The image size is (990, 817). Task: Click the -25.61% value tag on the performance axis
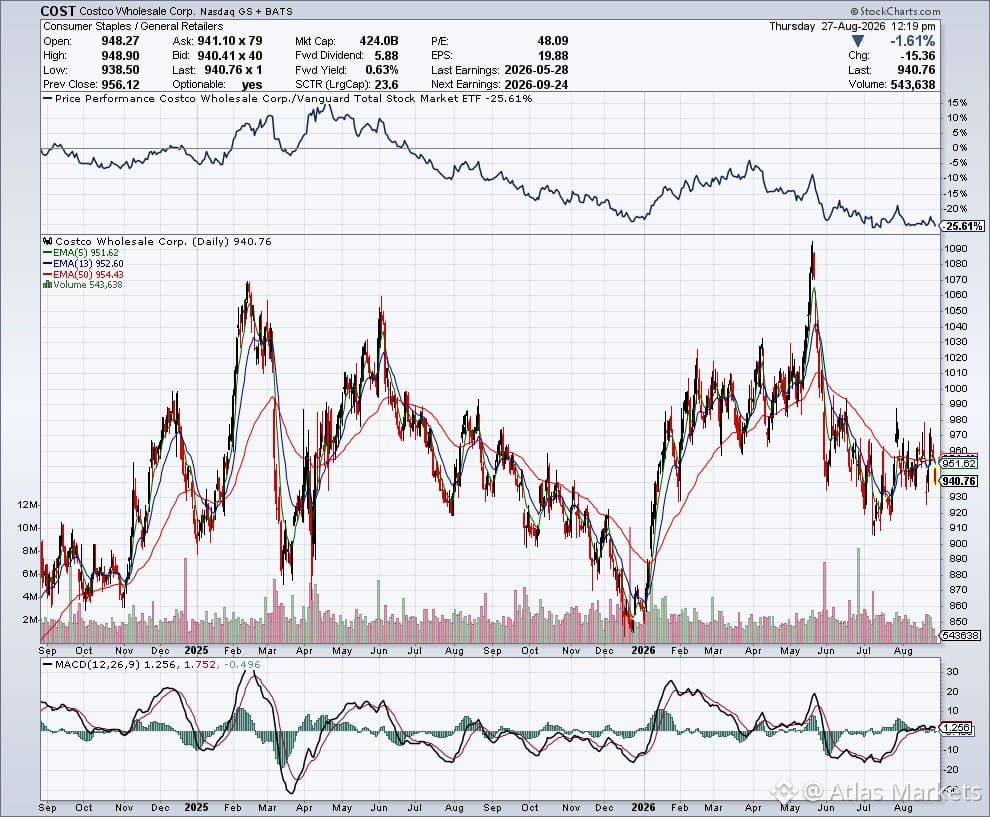962,226
